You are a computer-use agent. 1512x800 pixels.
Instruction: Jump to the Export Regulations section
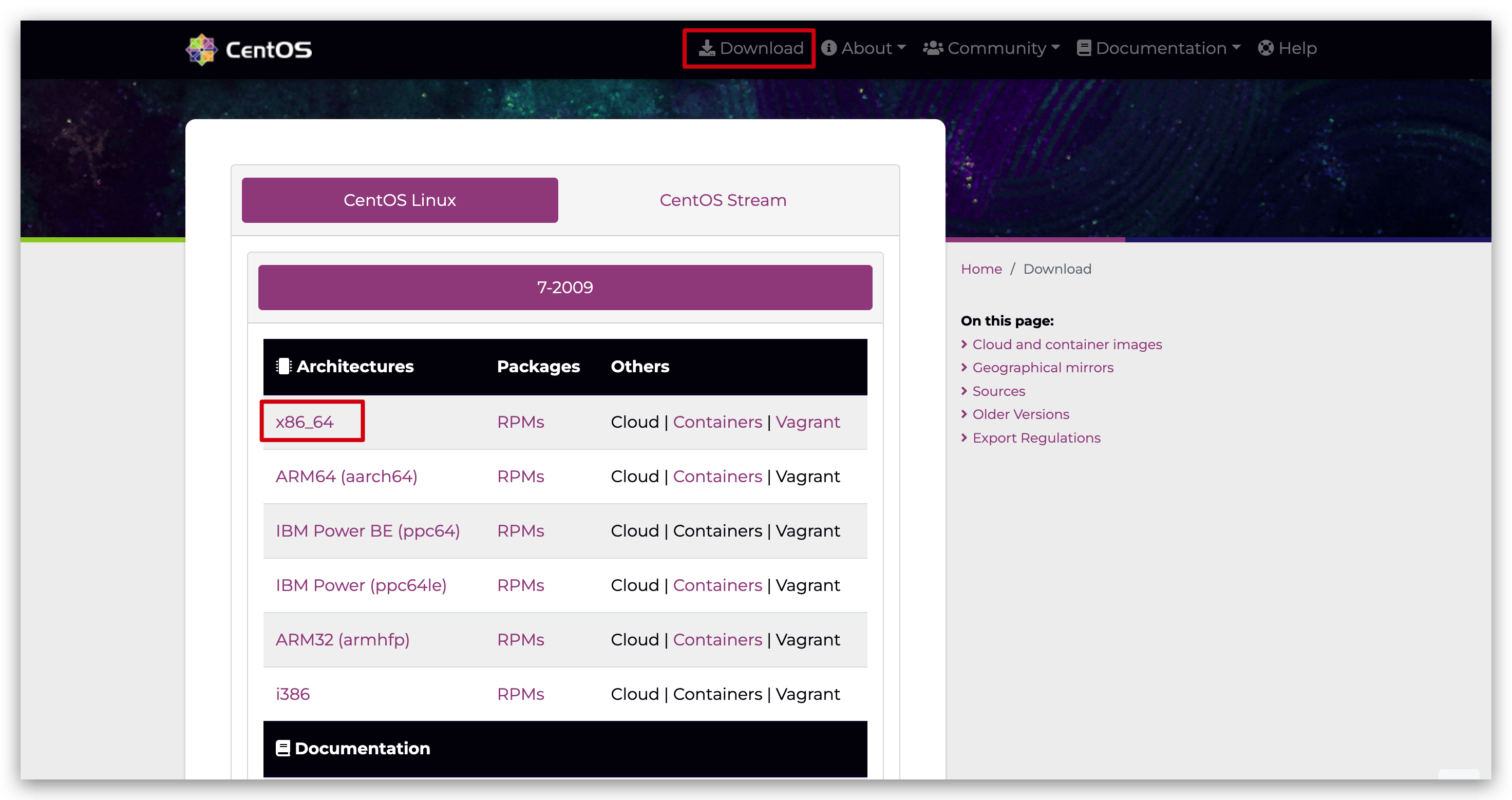1036,438
